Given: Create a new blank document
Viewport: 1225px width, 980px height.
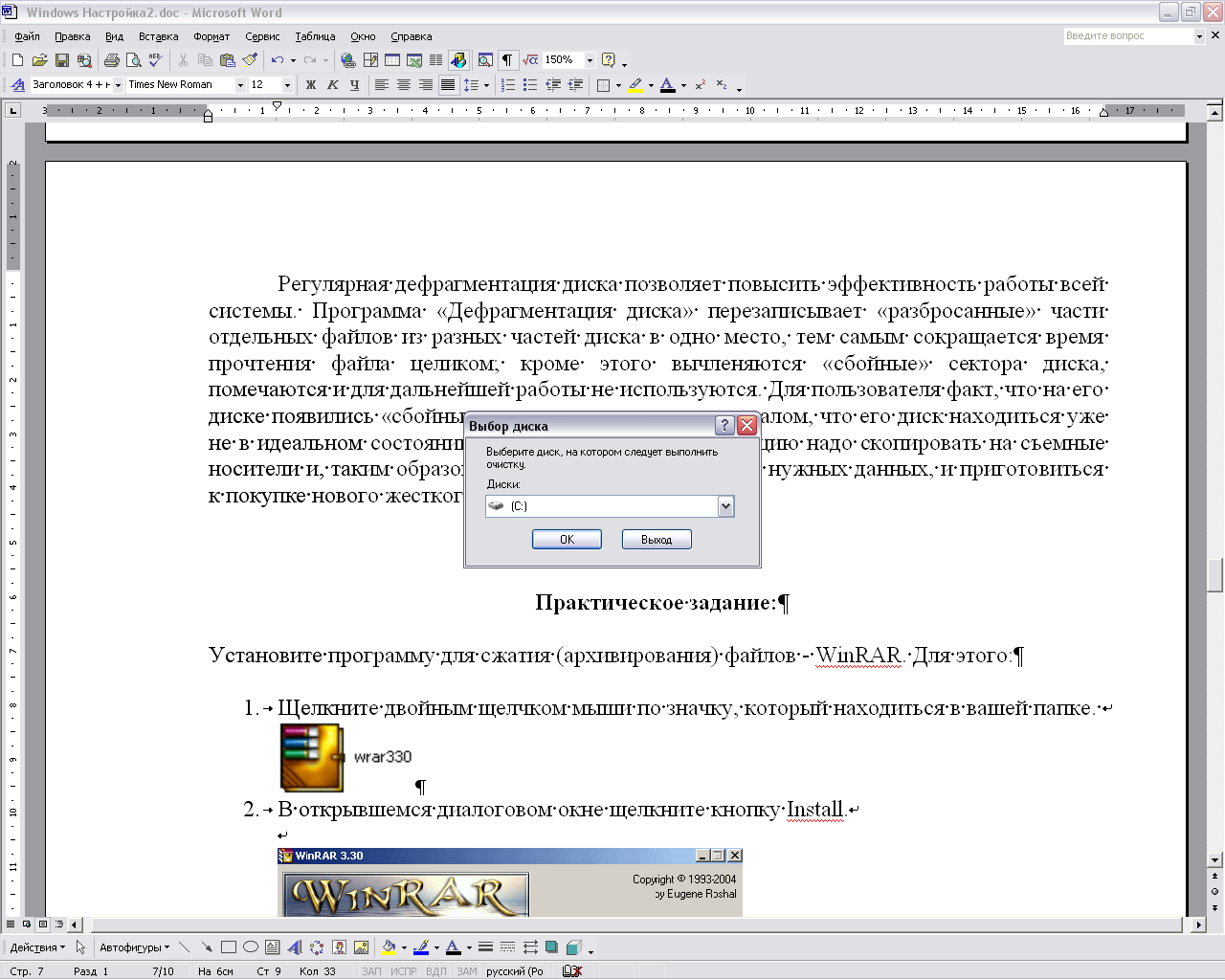Looking at the screenshot, I should (x=18, y=60).
